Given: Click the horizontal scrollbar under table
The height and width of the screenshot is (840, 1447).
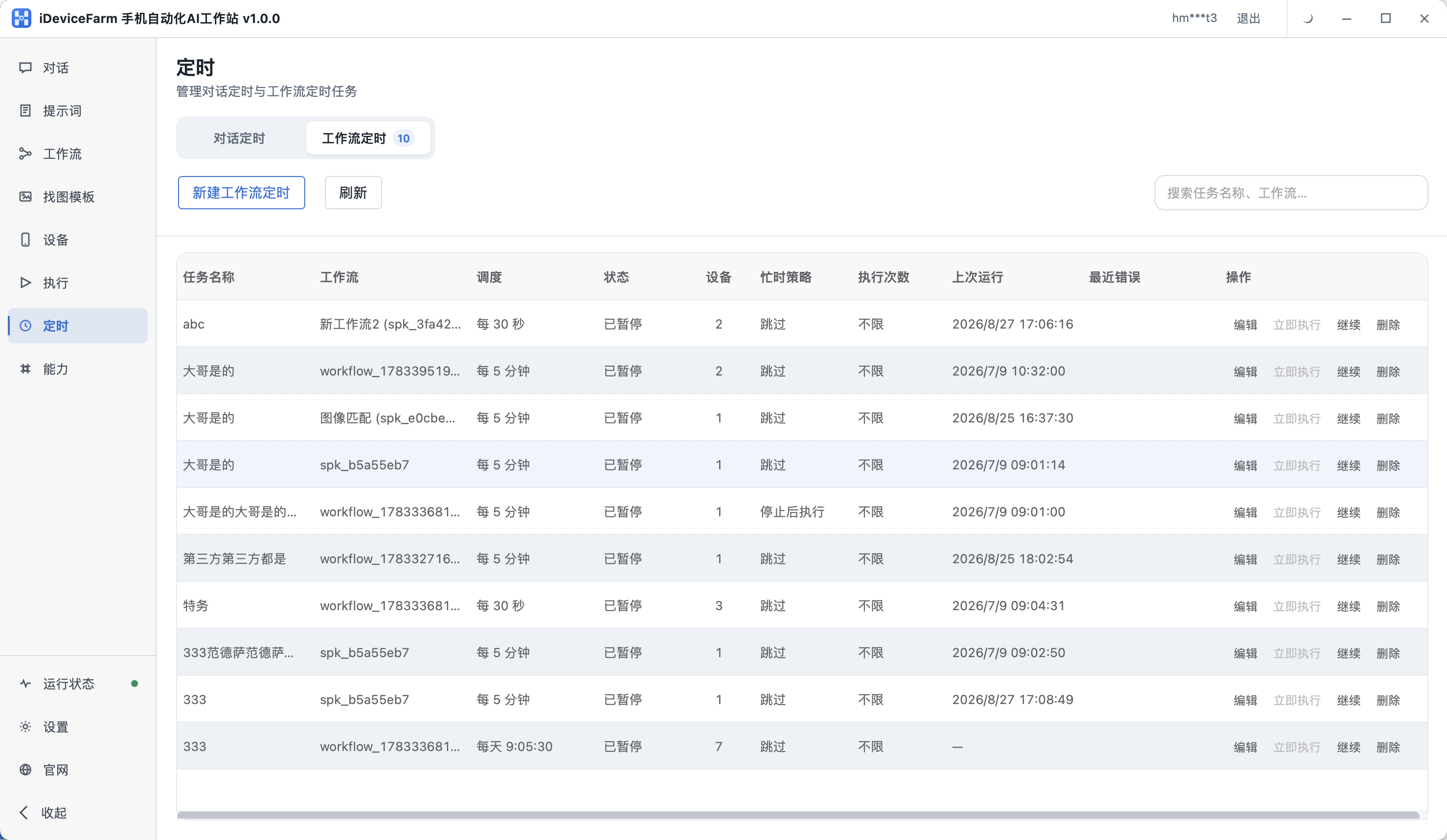Looking at the screenshot, I should 798,816.
